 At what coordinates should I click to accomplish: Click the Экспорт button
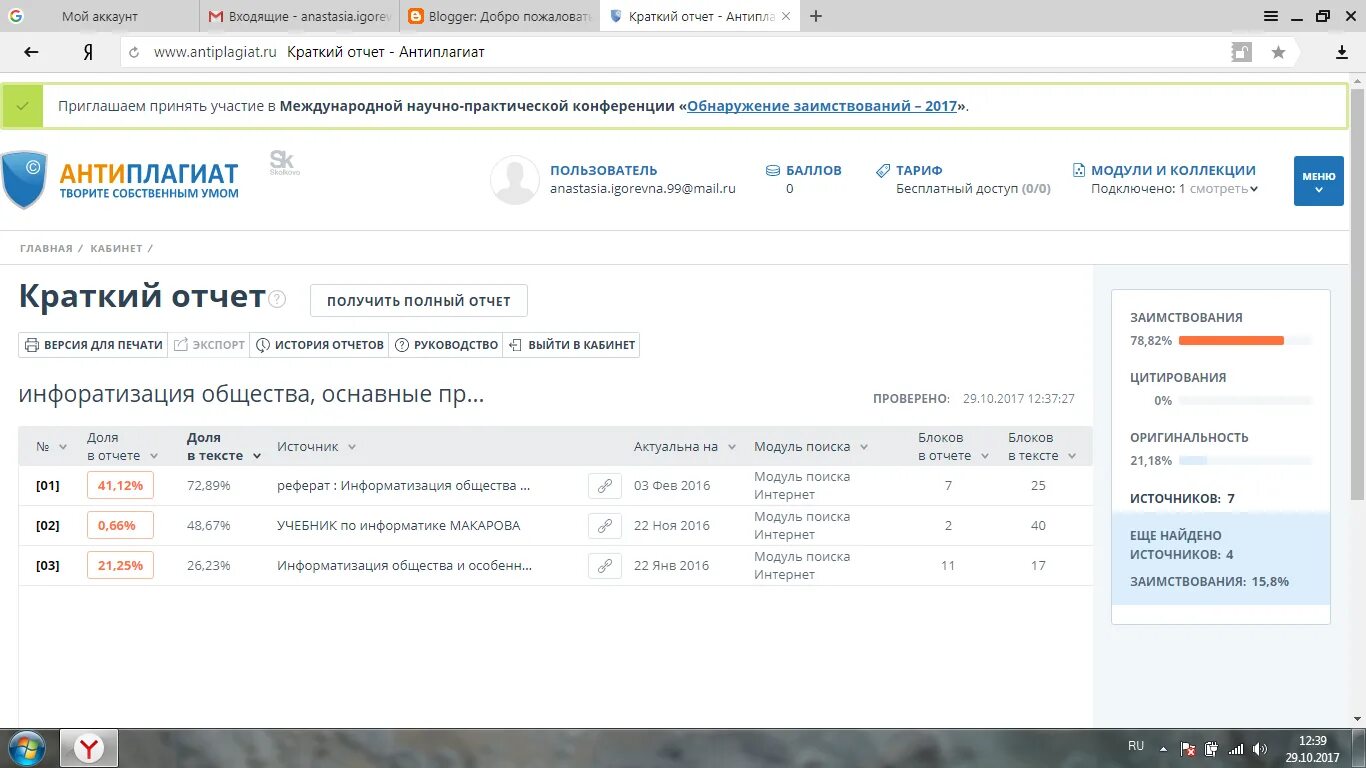tap(209, 345)
